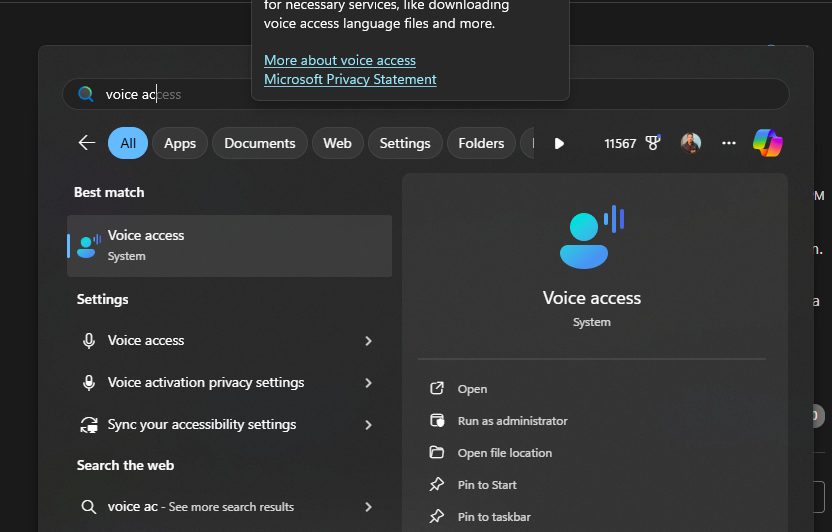
Task: Switch to the Apps filter tab
Action: pyautogui.click(x=180, y=143)
